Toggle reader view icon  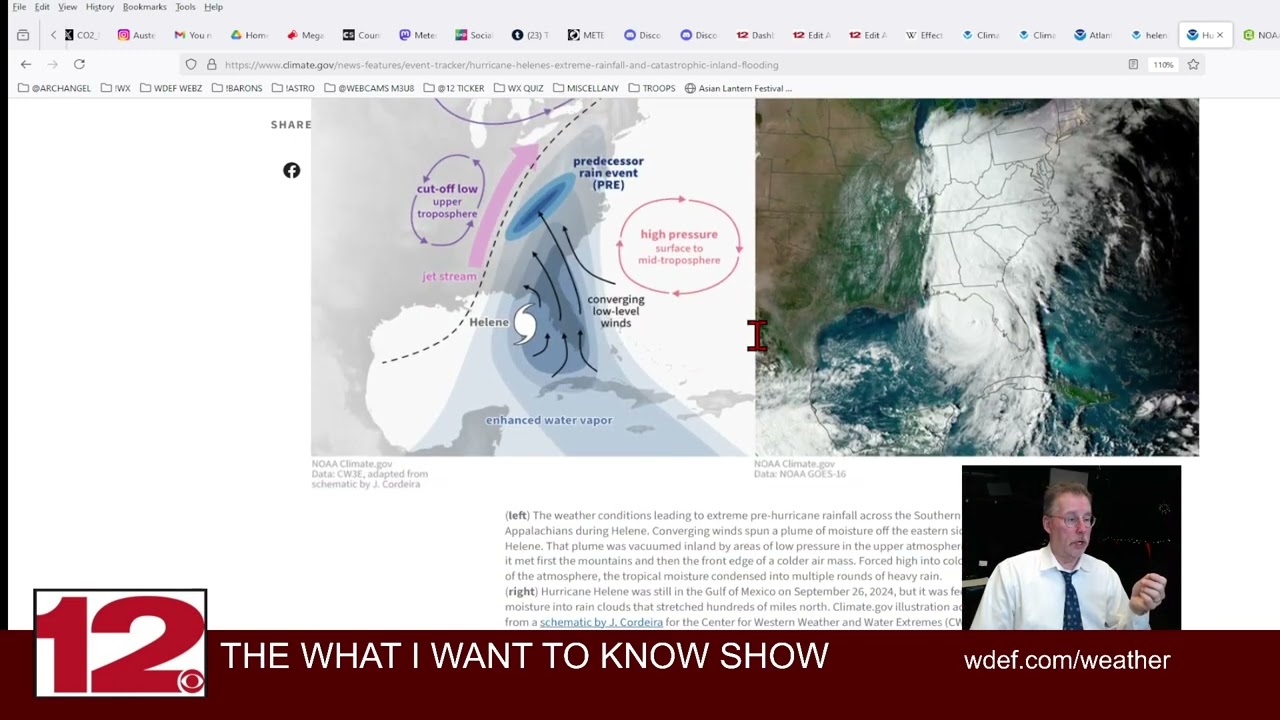pyautogui.click(x=1133, y=64)
